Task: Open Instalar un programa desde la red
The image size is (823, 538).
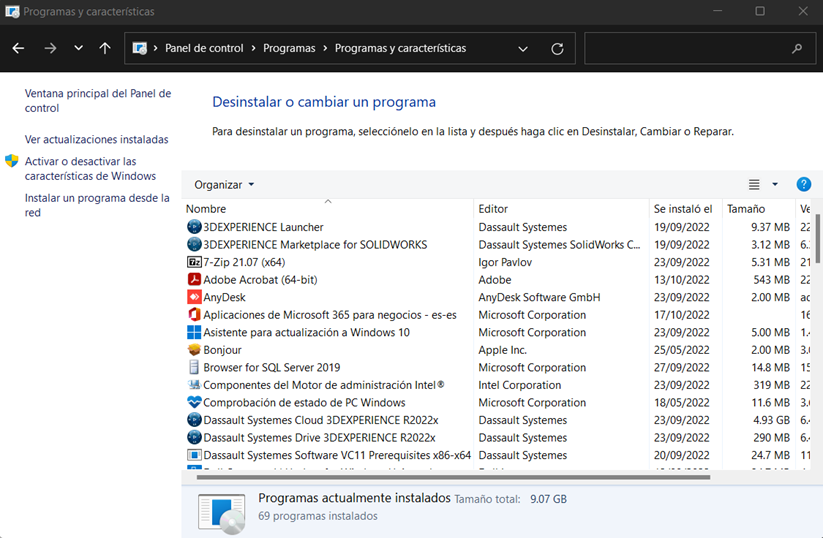Action: (97, 205)
